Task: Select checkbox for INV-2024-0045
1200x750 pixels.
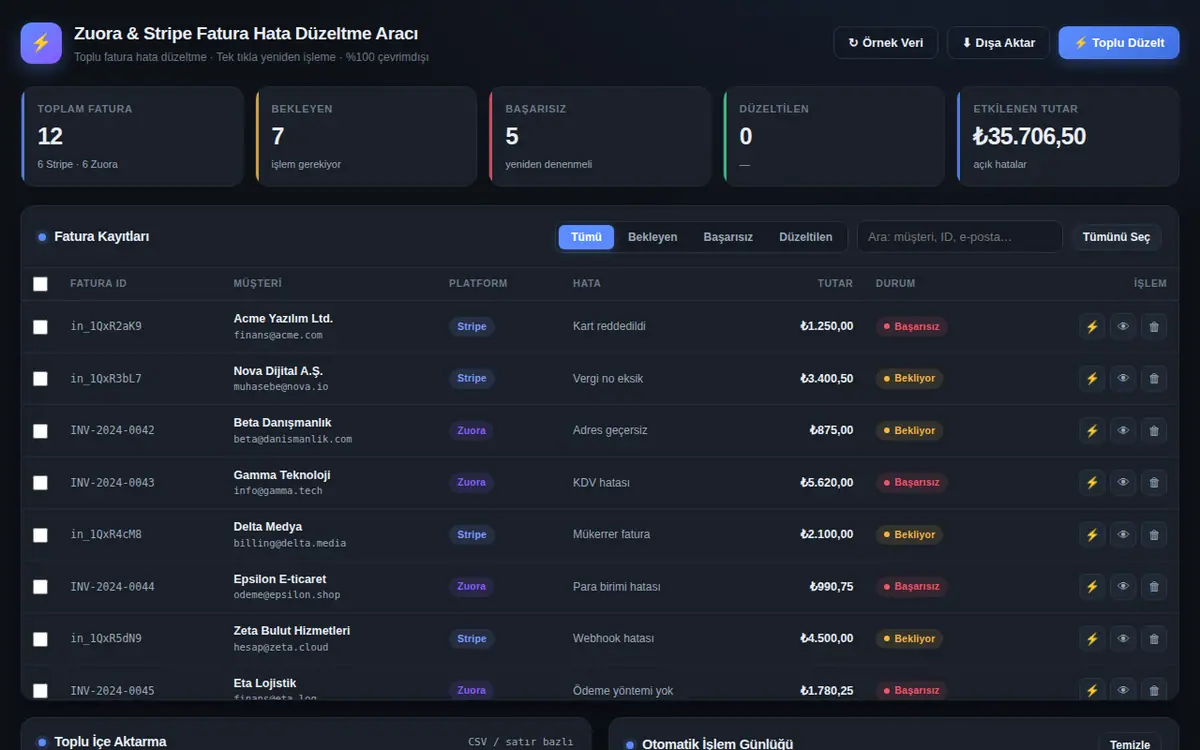Action: pyautogui.click(x=40, y=691)
